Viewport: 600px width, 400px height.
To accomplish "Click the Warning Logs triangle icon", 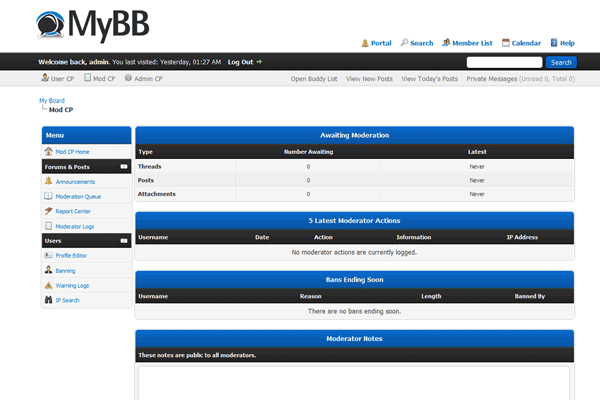I will [48, 285].
